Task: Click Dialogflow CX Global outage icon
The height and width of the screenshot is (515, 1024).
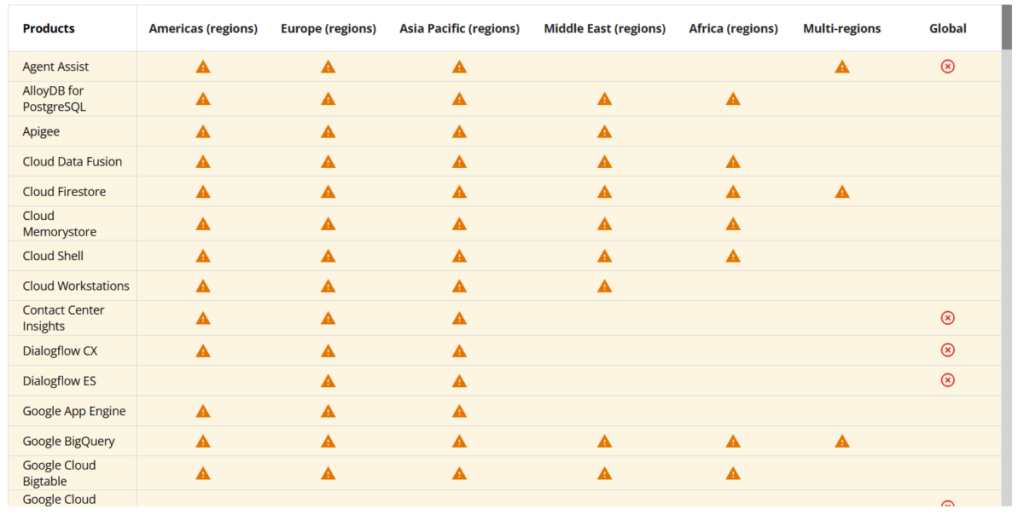Action: point(948,350)
